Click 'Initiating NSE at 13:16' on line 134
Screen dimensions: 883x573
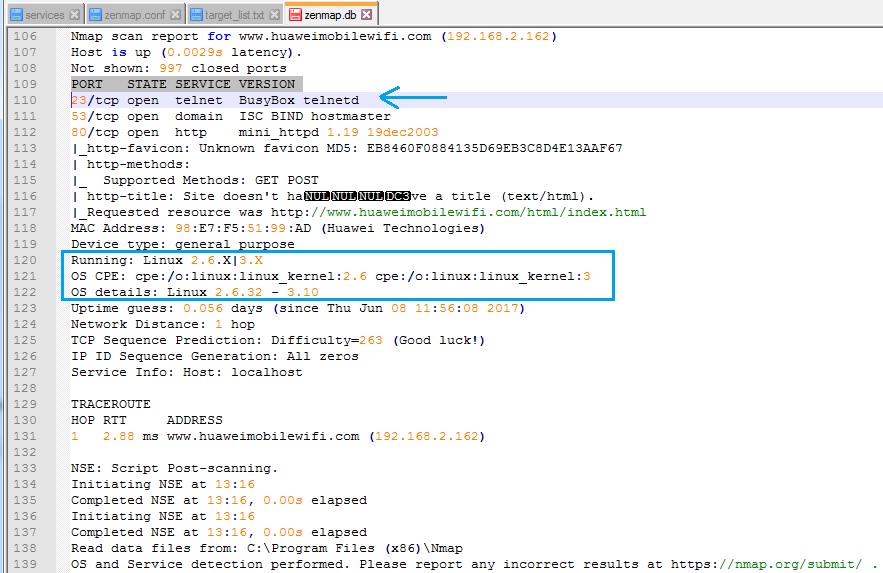[x=163, y=484]
